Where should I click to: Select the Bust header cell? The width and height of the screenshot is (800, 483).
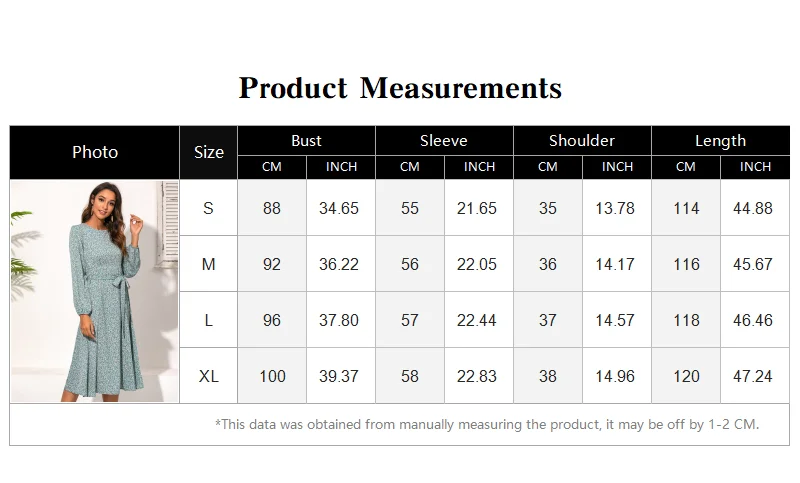click(x=306, y=140)
